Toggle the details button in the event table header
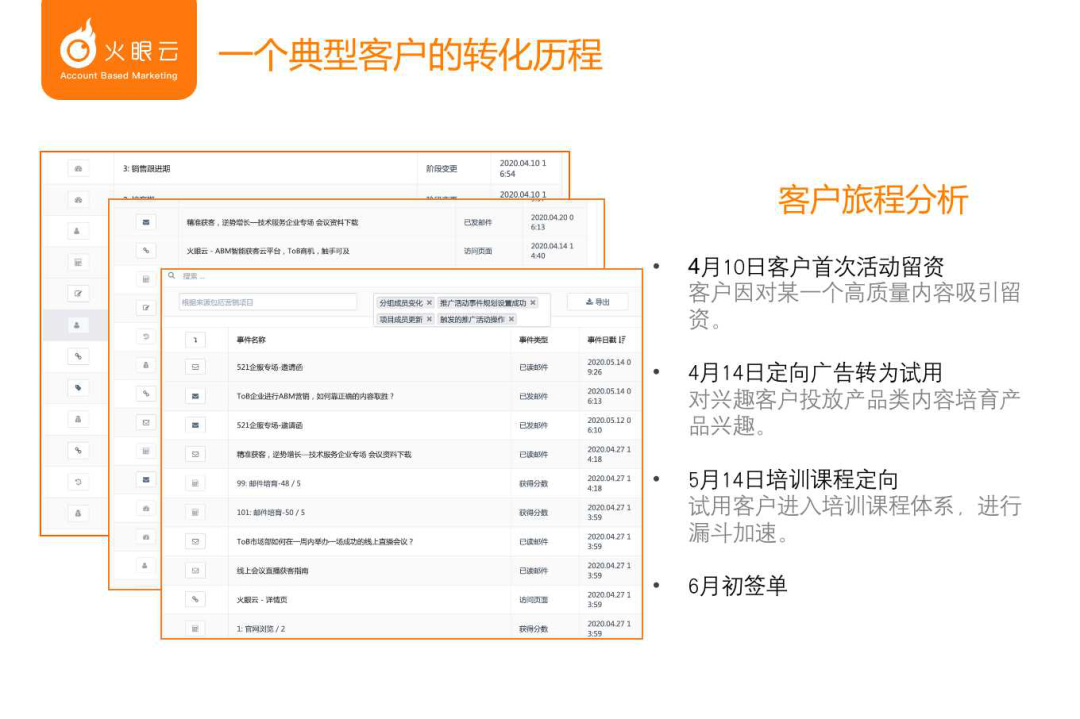 (x=196, y=340)
